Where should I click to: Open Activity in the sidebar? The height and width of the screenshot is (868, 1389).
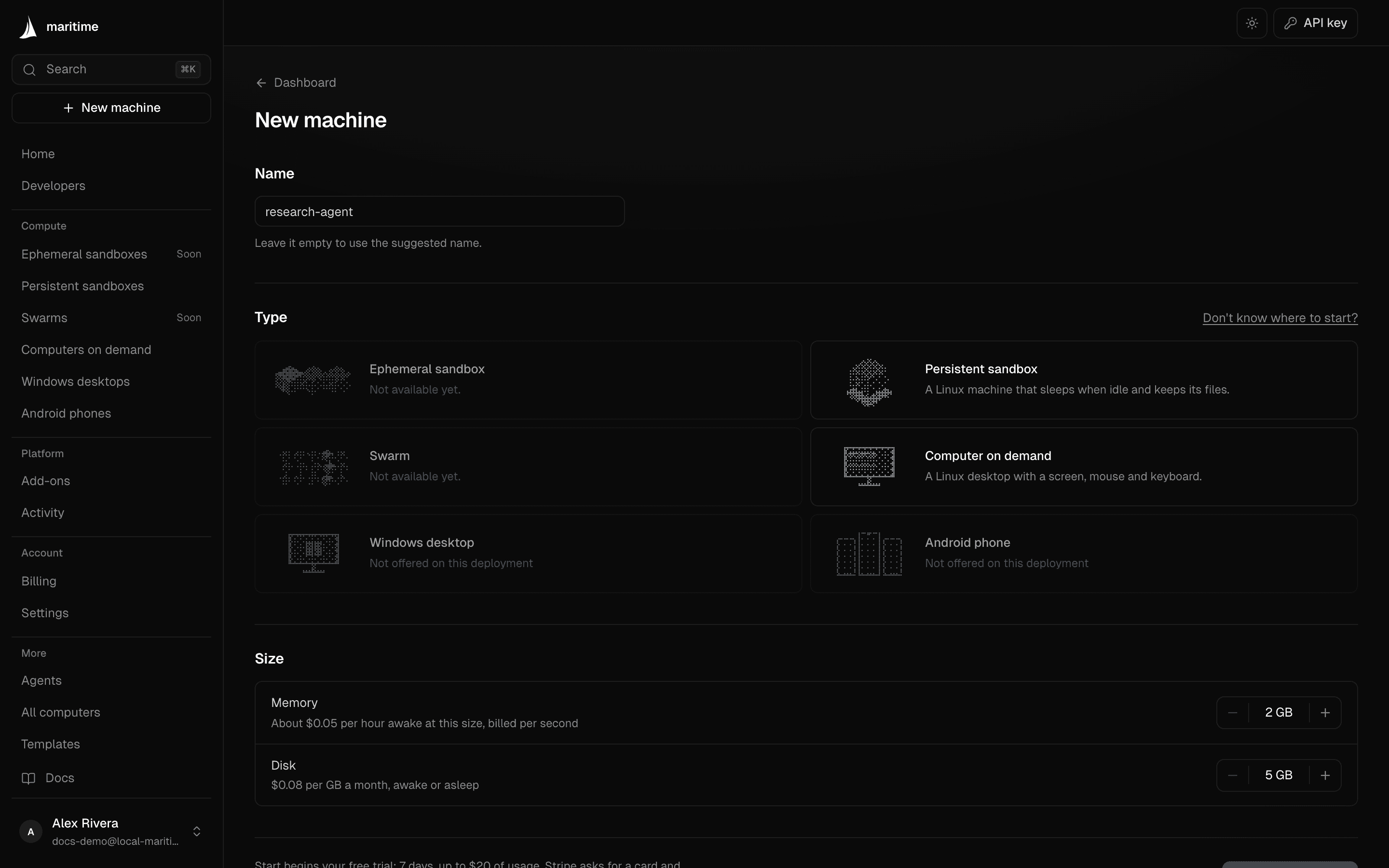(111, 513)
